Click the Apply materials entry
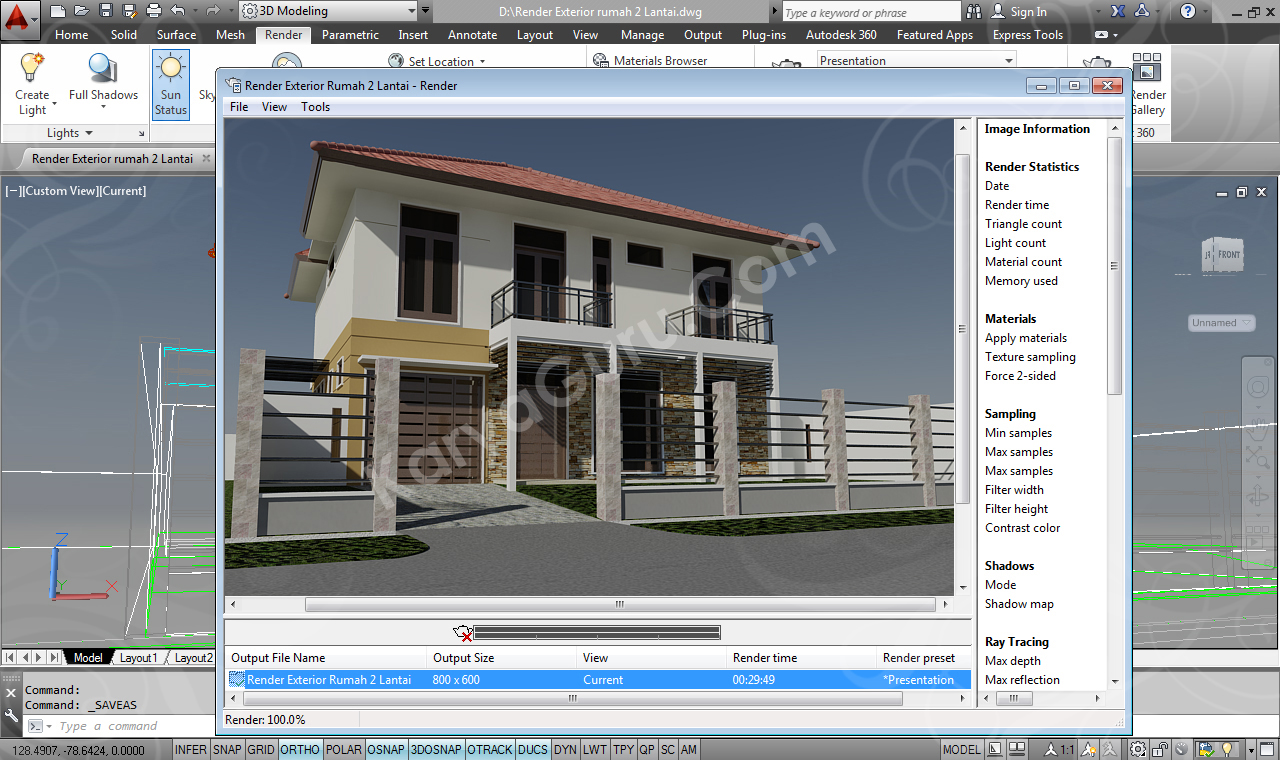This screenshot has height=760, width=1280. [x=1025, y=337]
